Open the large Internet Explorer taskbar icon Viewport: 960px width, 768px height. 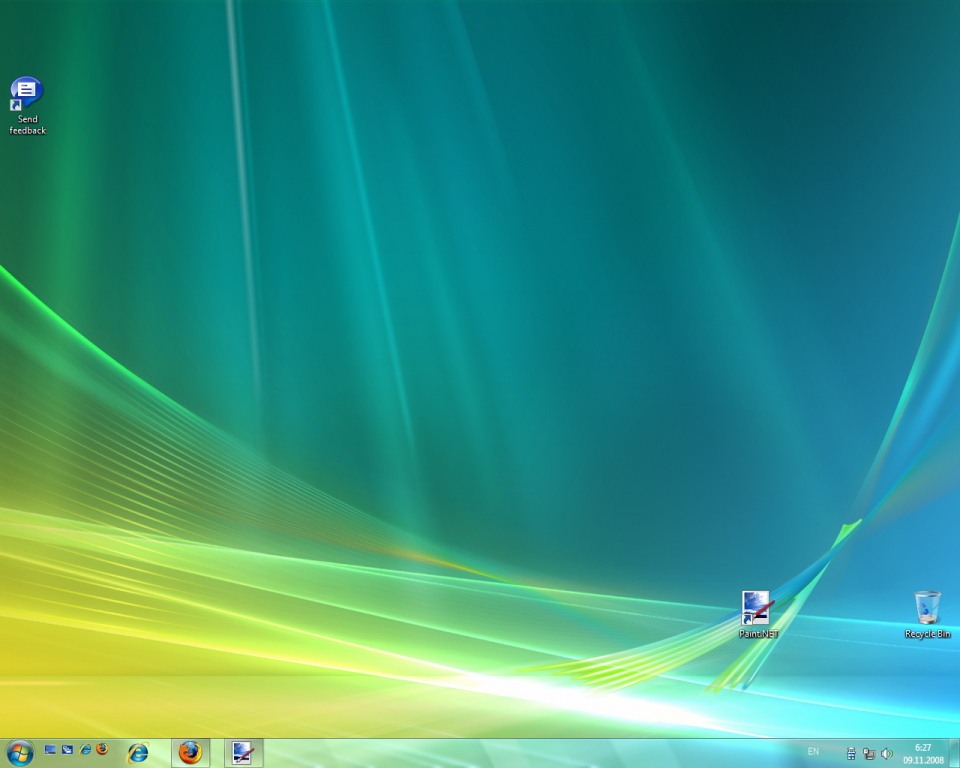coord(138,753)
